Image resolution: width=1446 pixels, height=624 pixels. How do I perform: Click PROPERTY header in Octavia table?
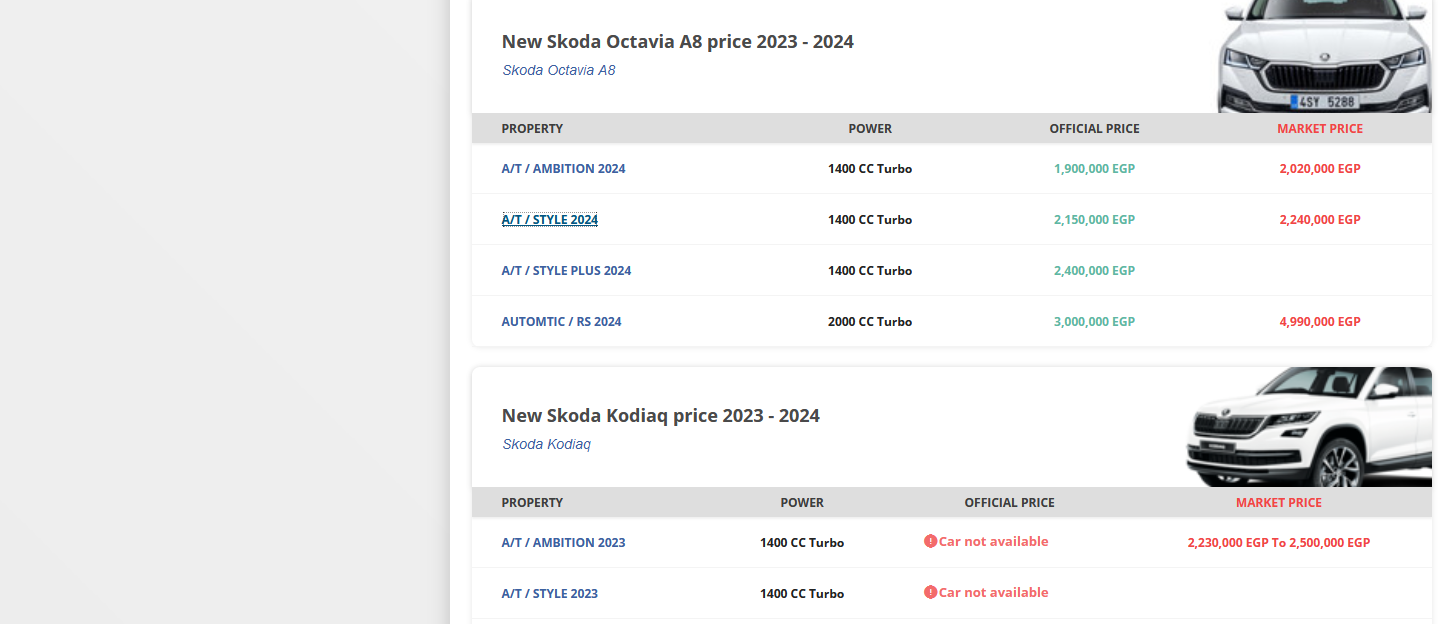(x=532, y=129)
